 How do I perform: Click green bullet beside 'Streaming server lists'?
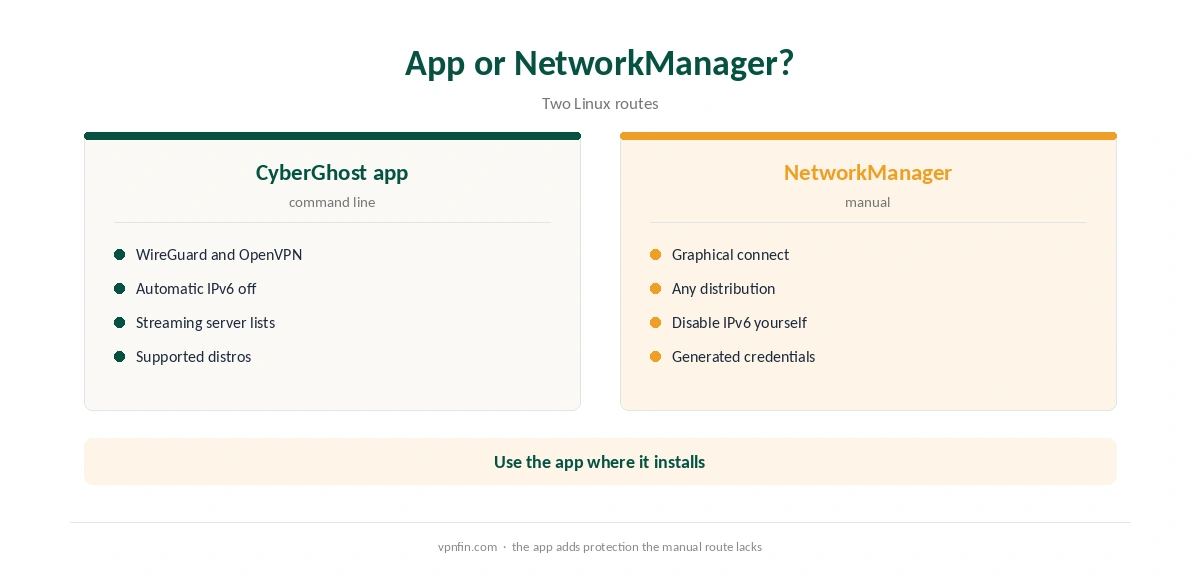[120, 323]
